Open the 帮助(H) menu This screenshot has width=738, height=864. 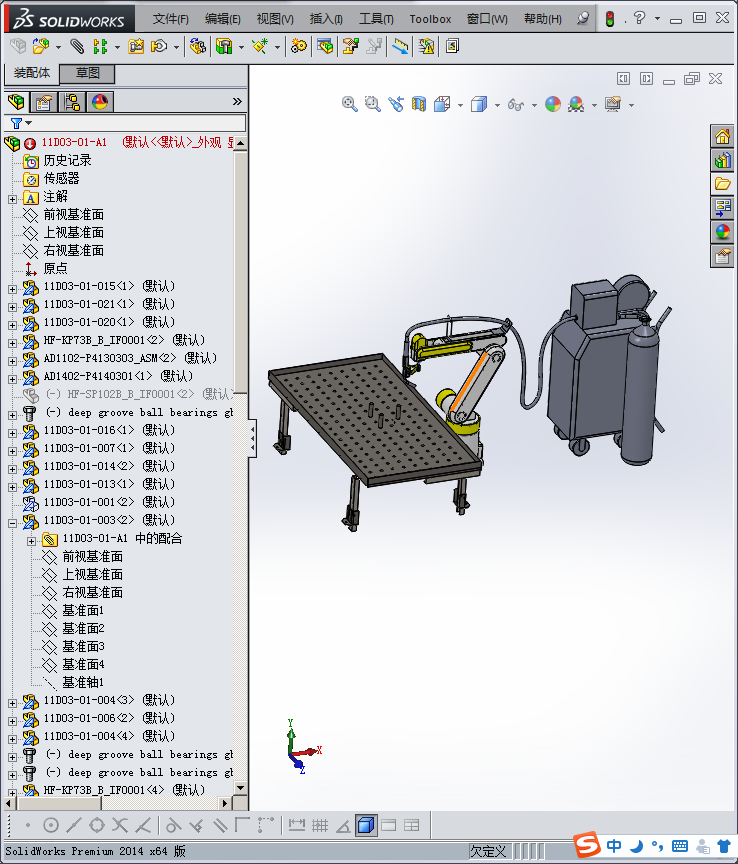[543, 19]
